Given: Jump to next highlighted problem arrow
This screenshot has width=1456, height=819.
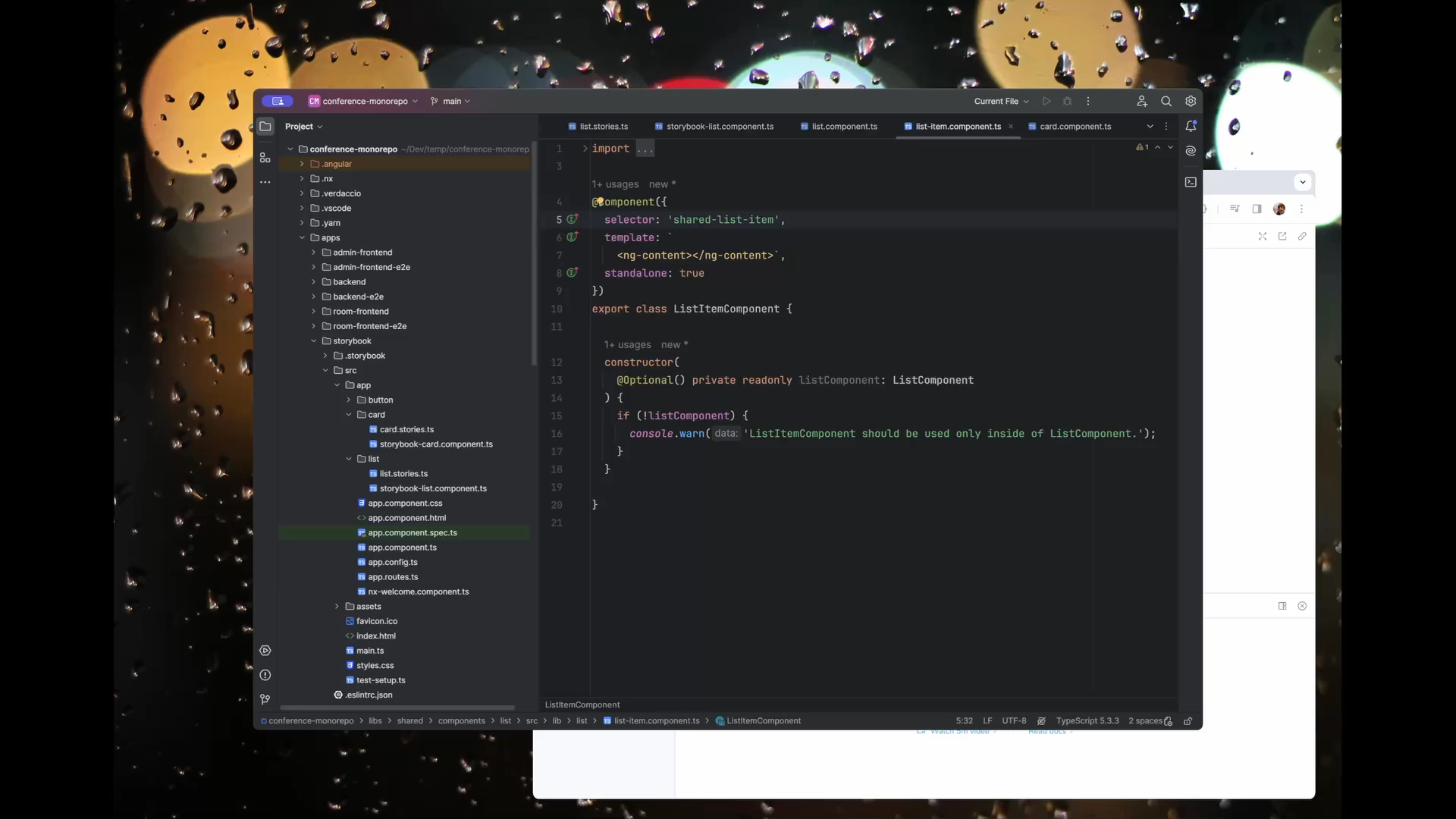Looking at the screenshot, I should coord(1170,147).
